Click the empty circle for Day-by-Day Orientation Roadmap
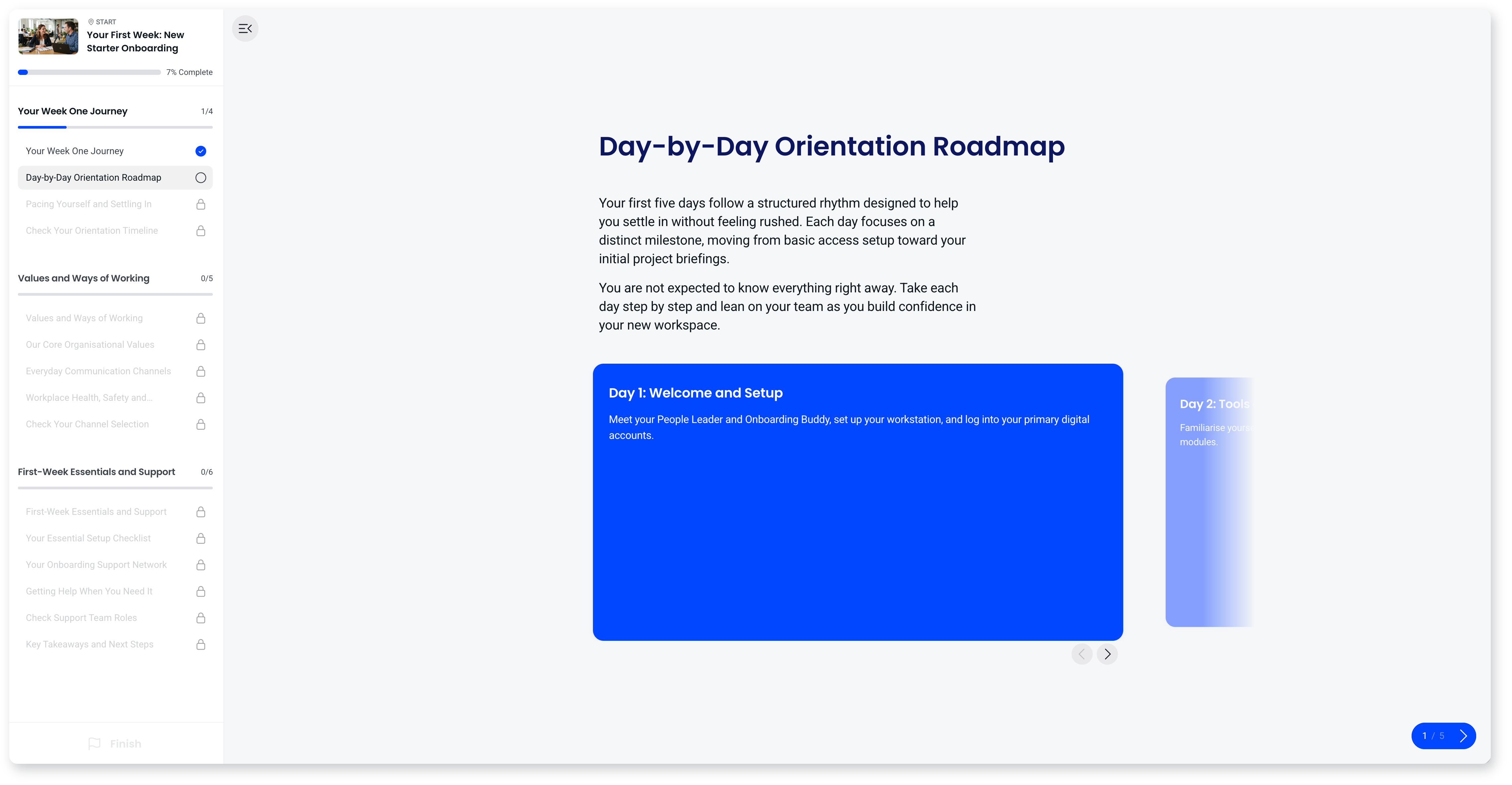The height and width of the screenshot is (785, 1512). [x=201, y=178]
